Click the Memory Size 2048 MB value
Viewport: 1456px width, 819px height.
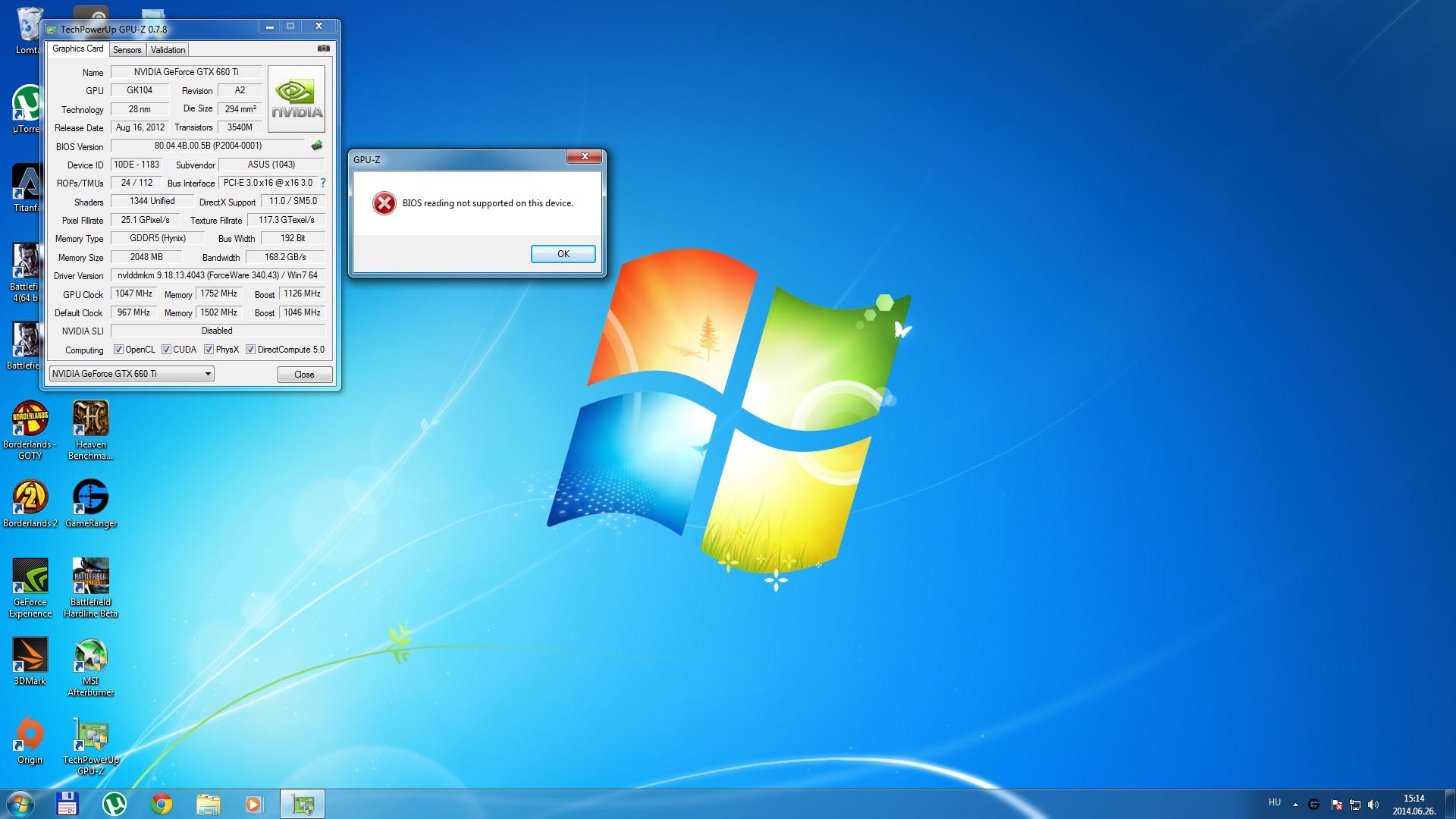[146, 257]
